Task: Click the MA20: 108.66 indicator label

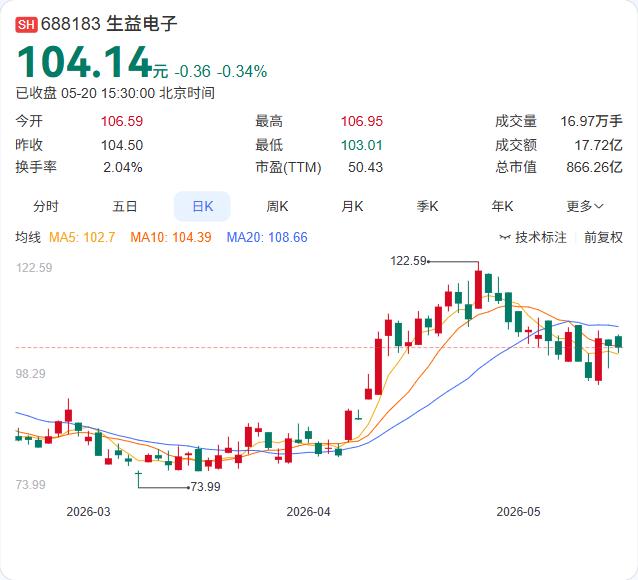Action: [267, 237]
